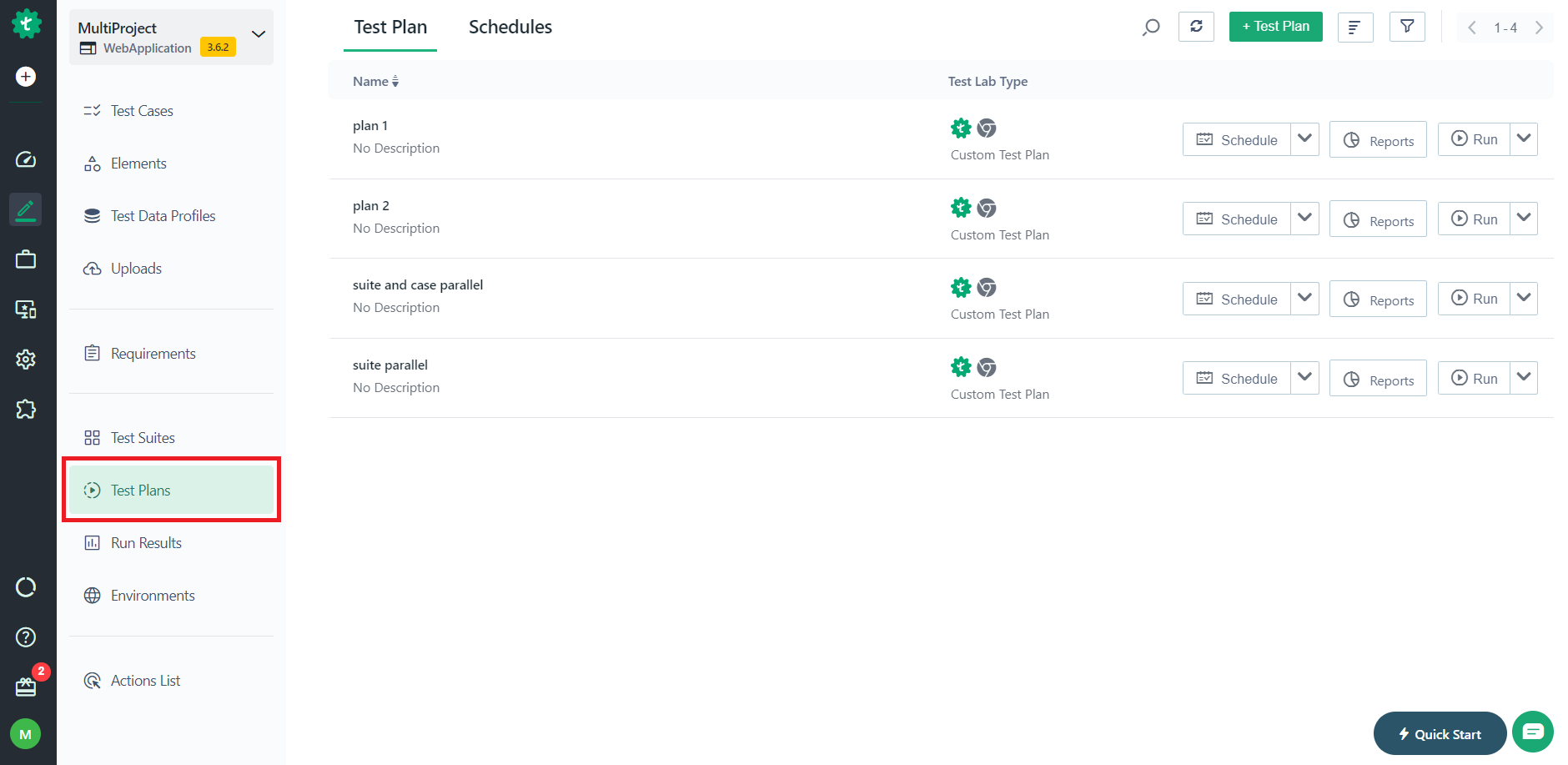Image resolution: width=1568 pixels, height=765 pixels.
Task: Open the dashboard gauge icon
Action: coord(26,159)
